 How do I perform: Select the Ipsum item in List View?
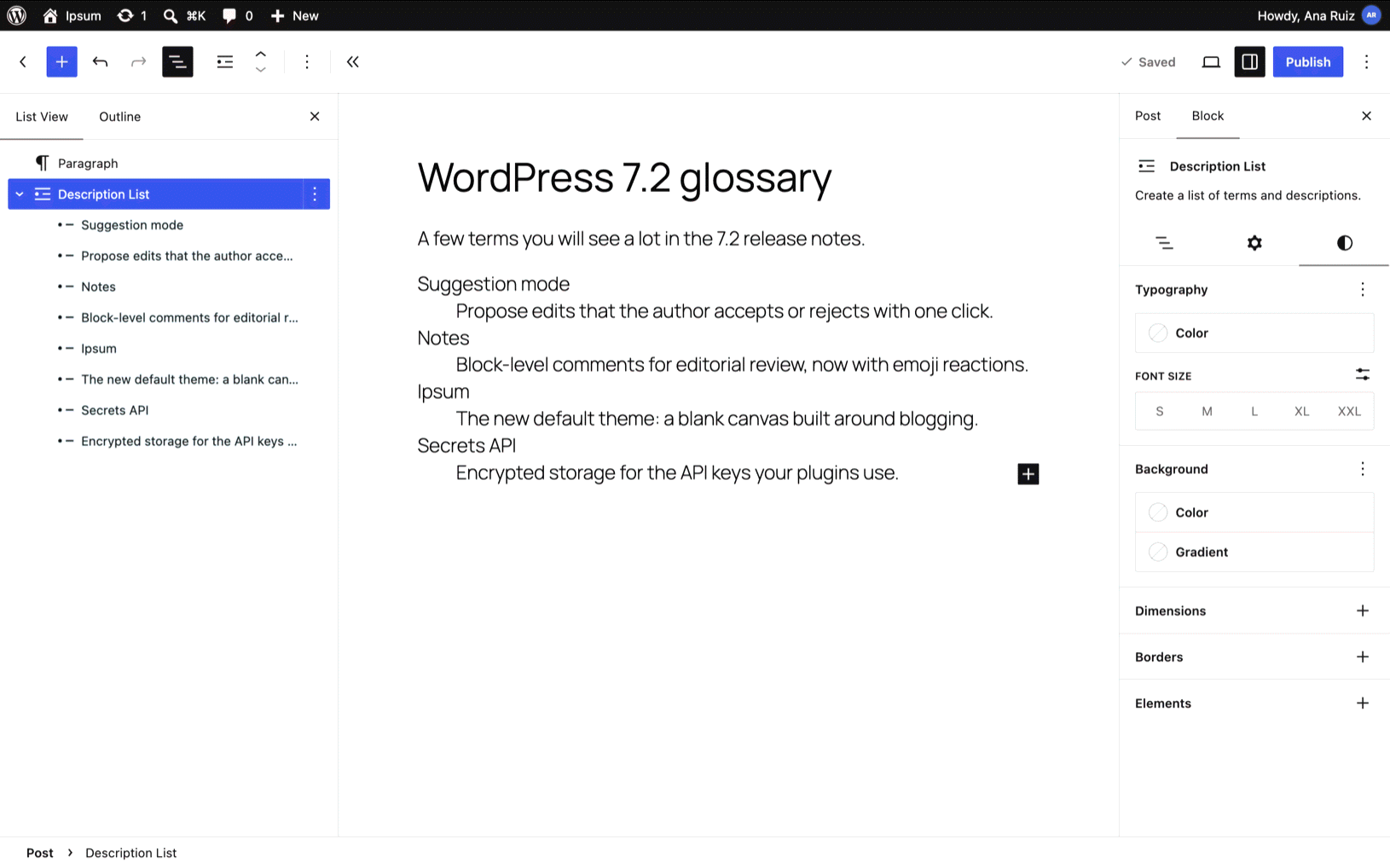coord(169,348)
